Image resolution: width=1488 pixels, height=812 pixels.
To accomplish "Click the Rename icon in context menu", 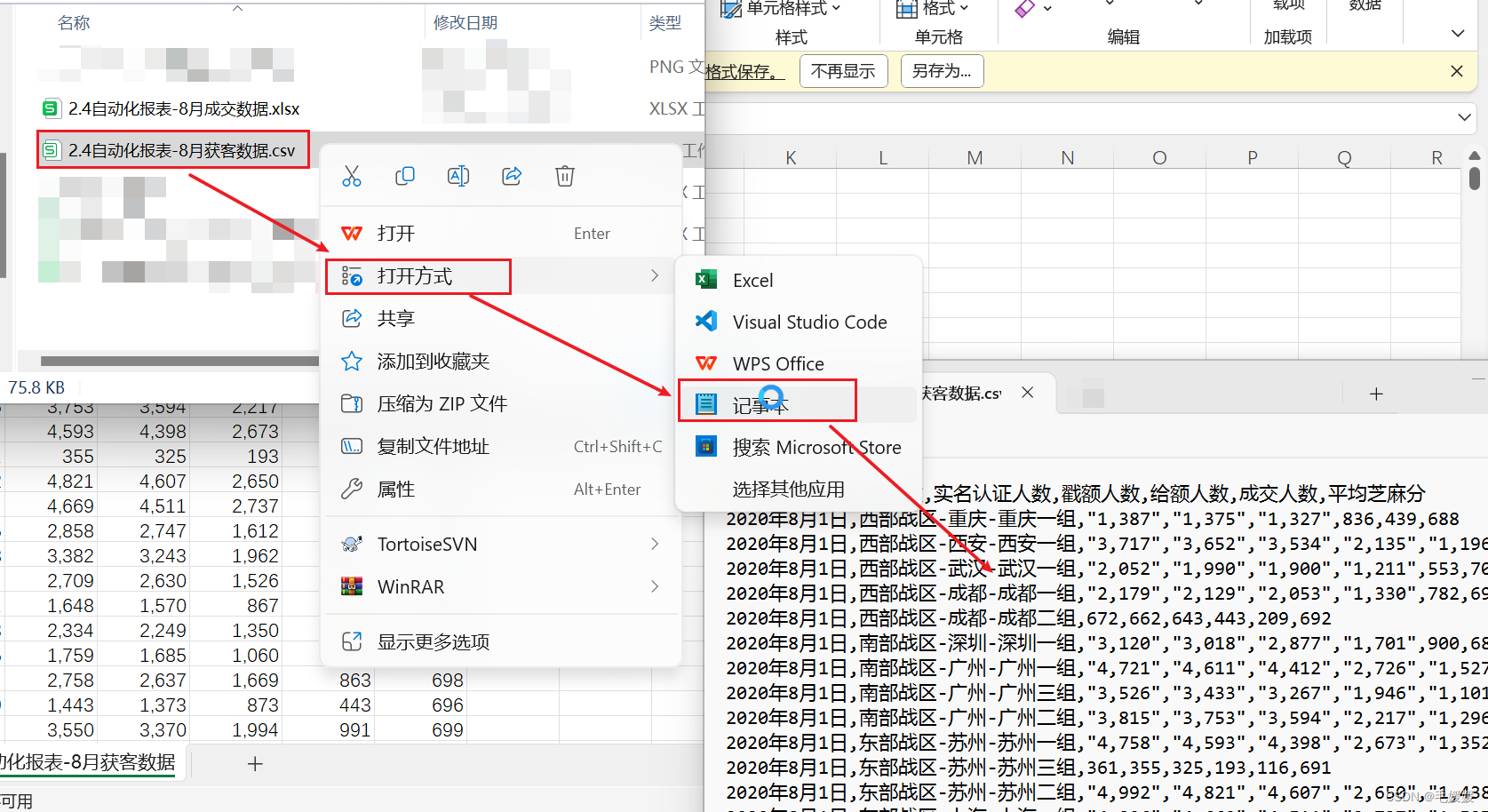I will (x=458, y=176).
